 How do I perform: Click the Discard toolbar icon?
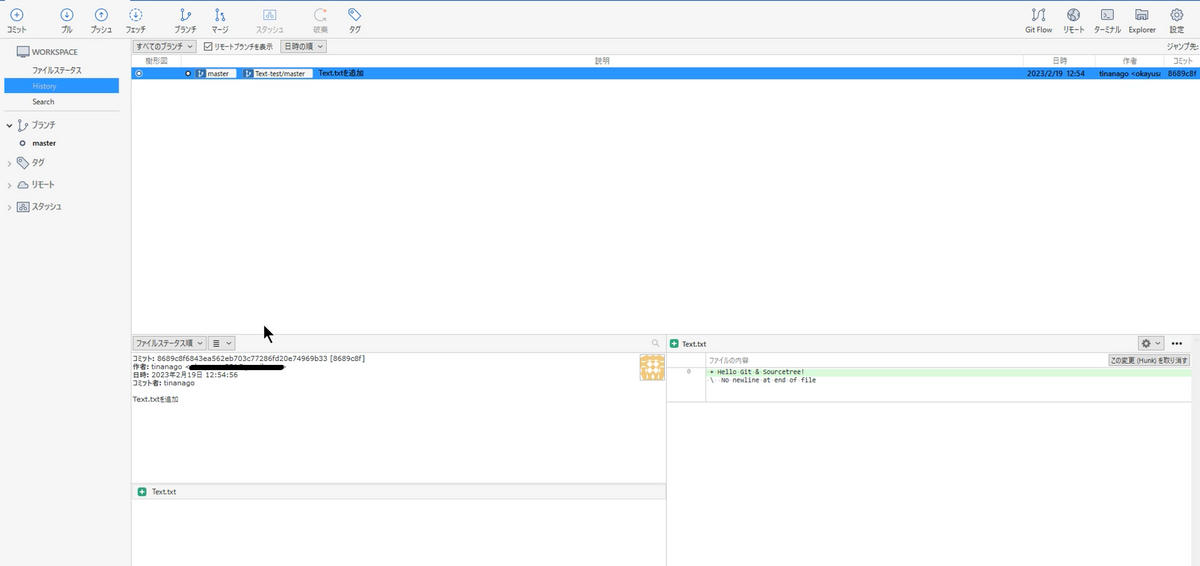tap(320, 15)
